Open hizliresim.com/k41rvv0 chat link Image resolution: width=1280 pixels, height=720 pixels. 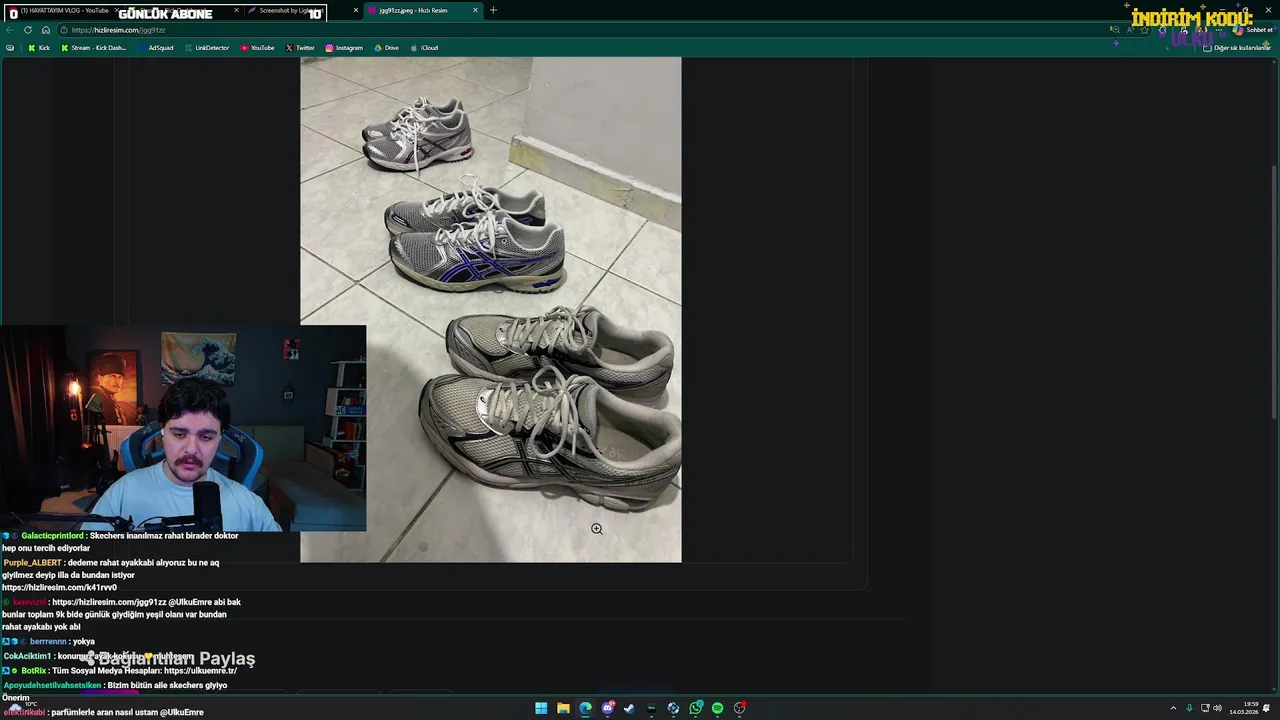point(59,588)
